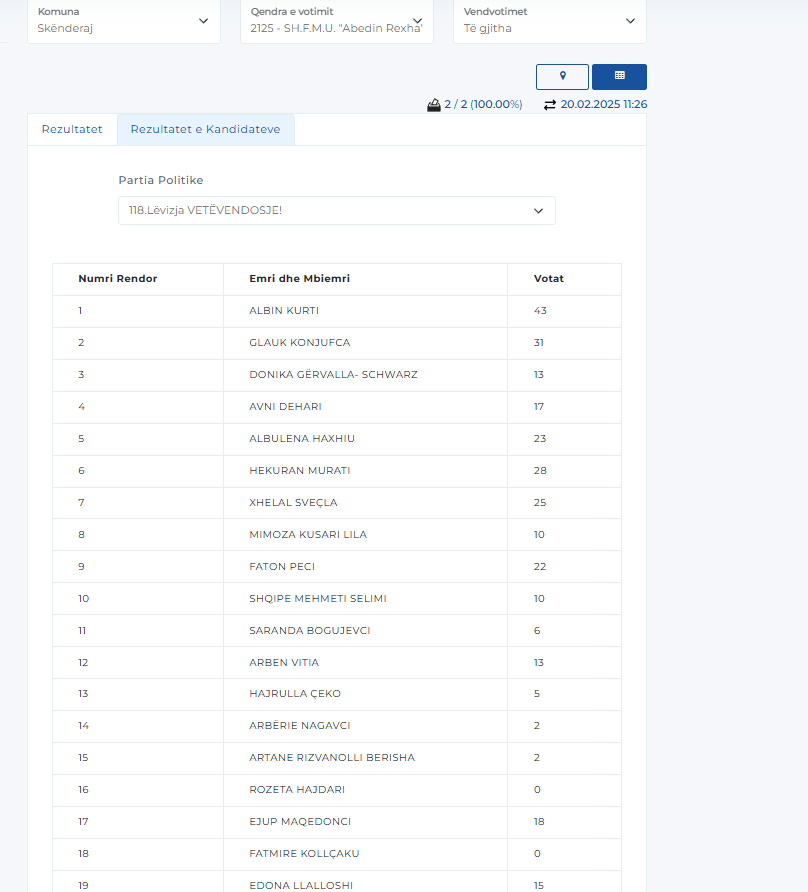Screen dimensions: 808x892
Task: Click the 2 / 2 (100.00%) counted text
Action: point(484,104)
